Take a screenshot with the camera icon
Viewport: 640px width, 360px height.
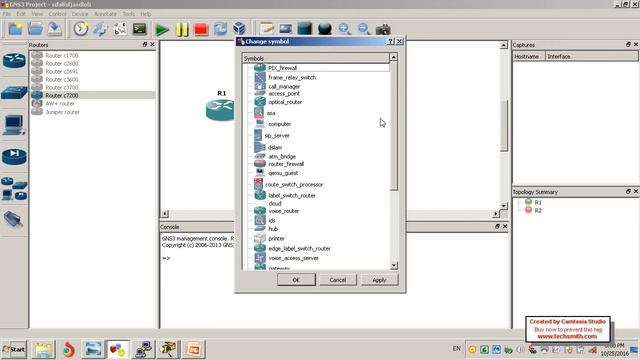click(383, 29)
